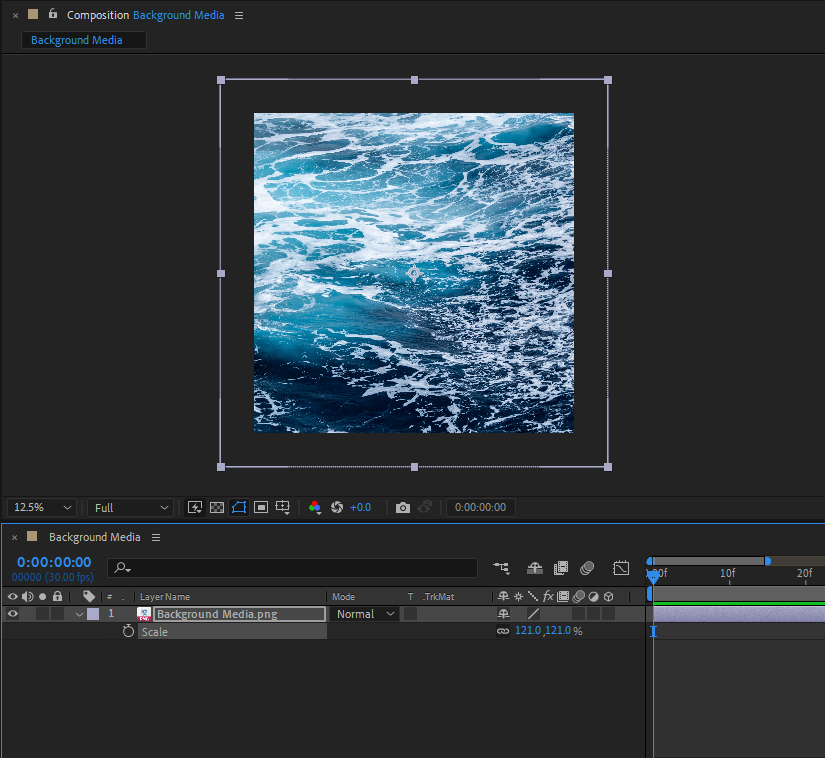
Task: Select the Background Media breadcrumb tab in viewer
Action: point(84,40)
